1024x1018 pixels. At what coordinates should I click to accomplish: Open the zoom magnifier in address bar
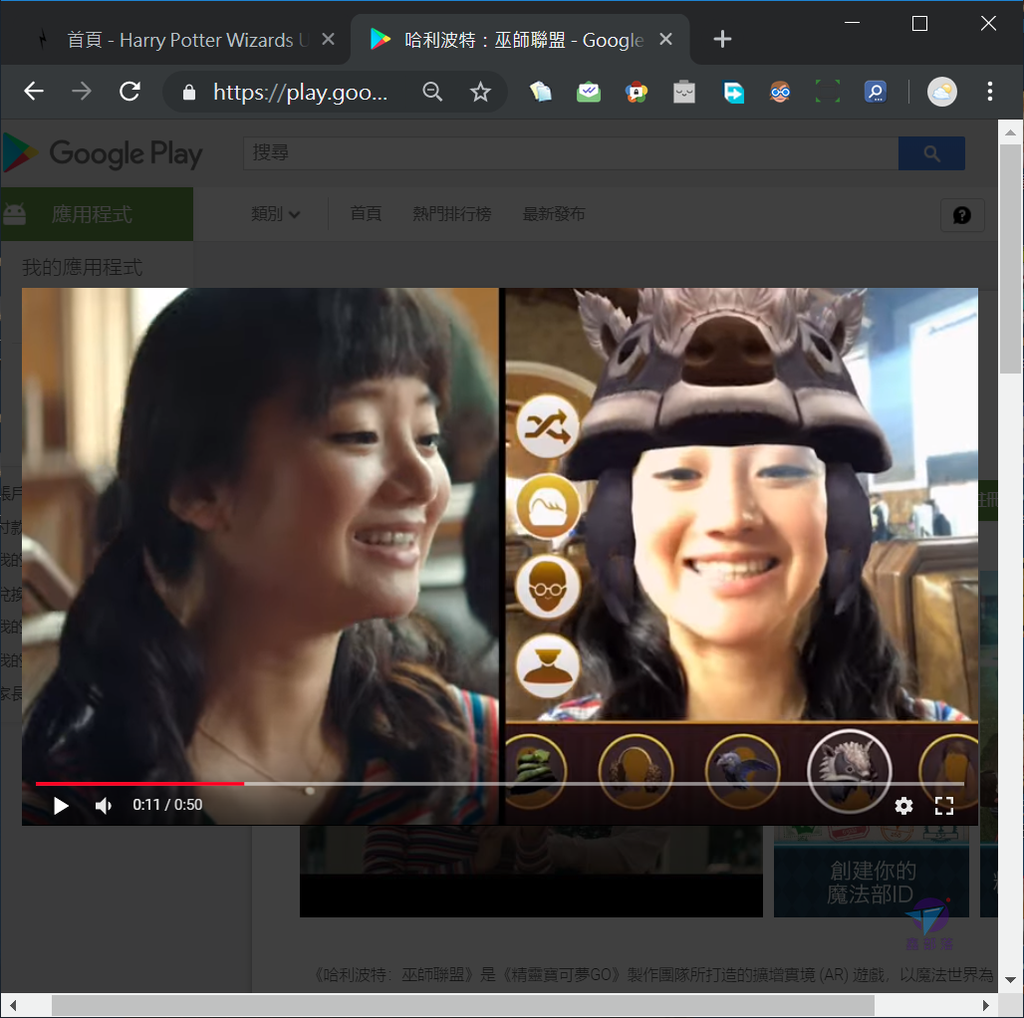click(x=432, y=91)
